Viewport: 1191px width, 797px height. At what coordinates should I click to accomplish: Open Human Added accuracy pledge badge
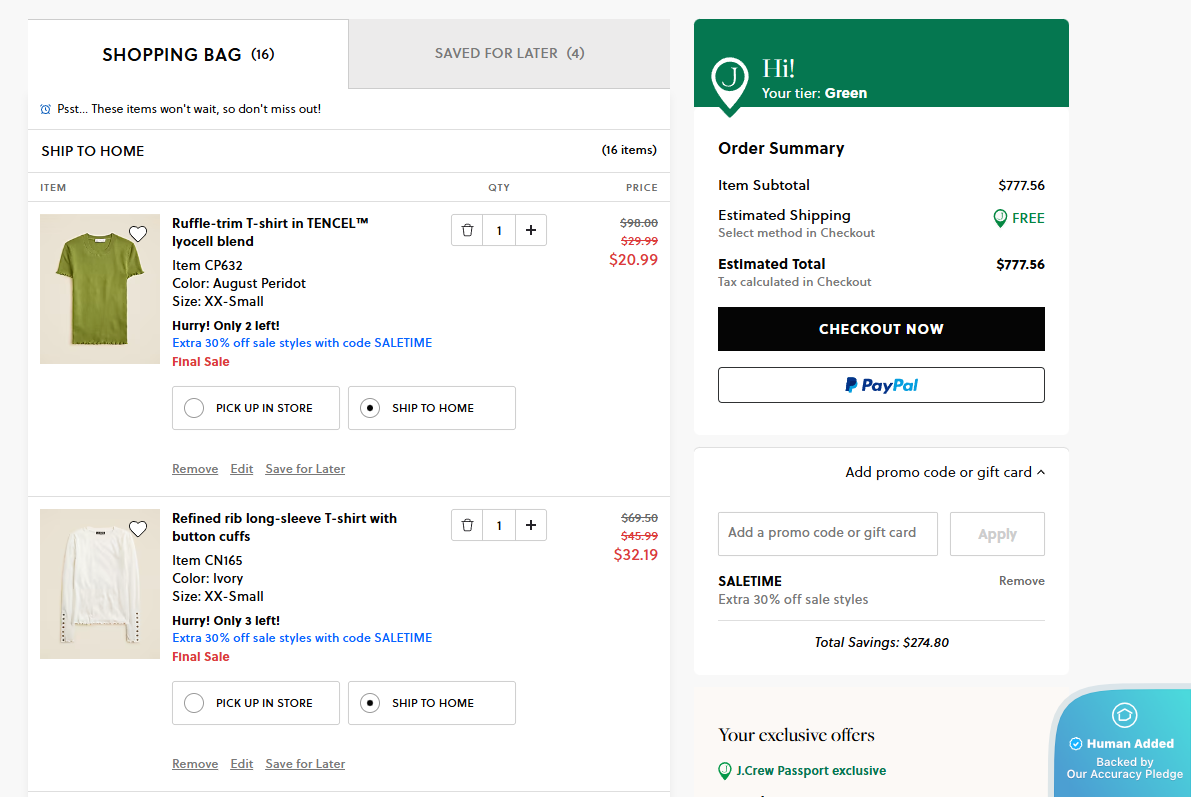click(x=1124, y=744)
